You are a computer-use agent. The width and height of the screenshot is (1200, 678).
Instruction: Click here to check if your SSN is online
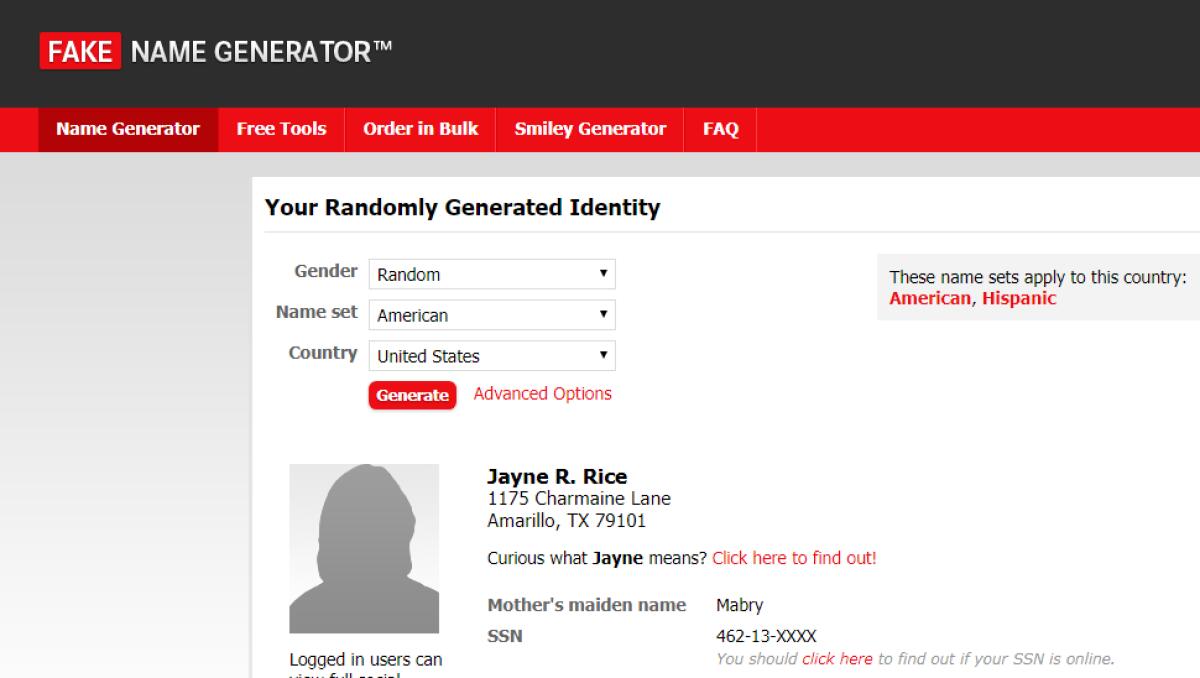click(x=838, y=658)
